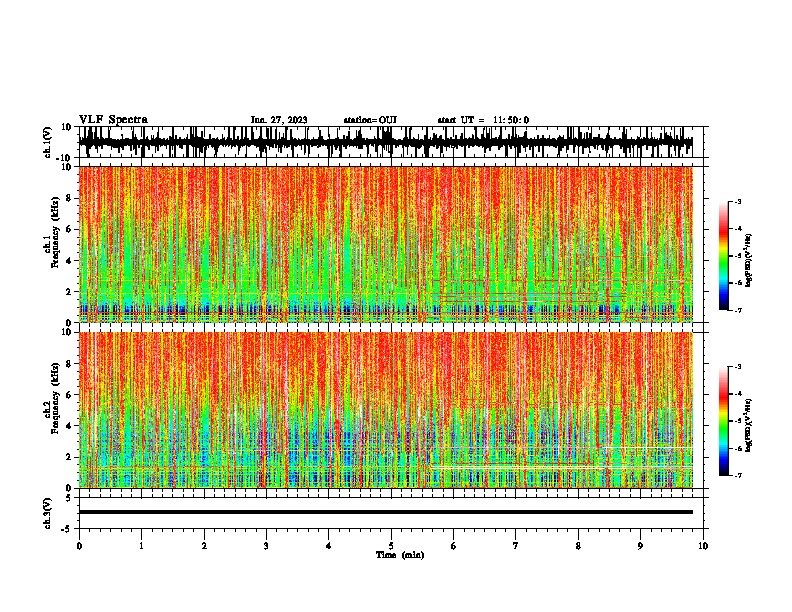Click the ch.3(V) axis label
Viewport: 792px width, 612px height.
[48, 513]
